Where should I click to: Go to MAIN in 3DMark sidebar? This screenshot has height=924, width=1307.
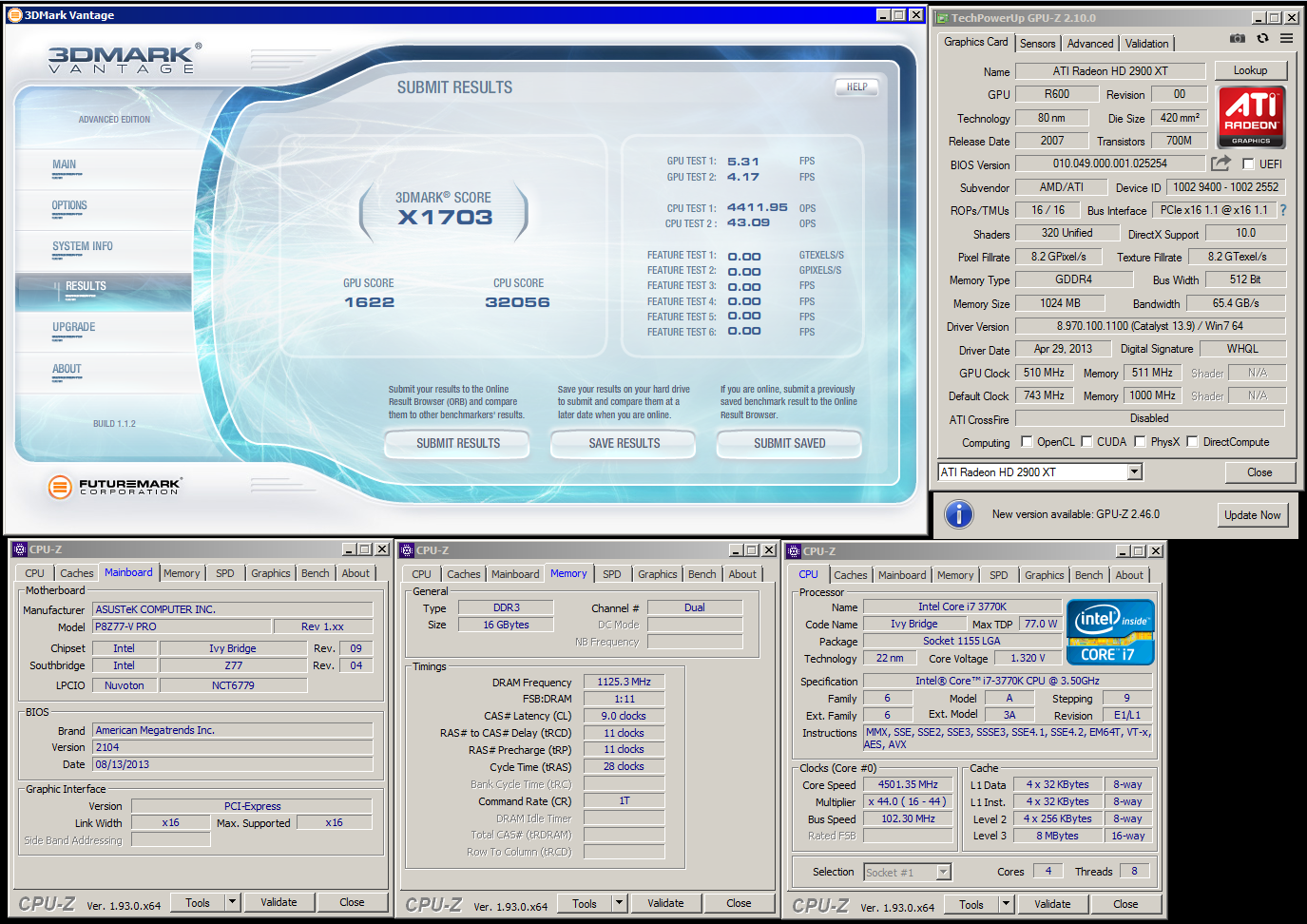(x=65, y=165)
